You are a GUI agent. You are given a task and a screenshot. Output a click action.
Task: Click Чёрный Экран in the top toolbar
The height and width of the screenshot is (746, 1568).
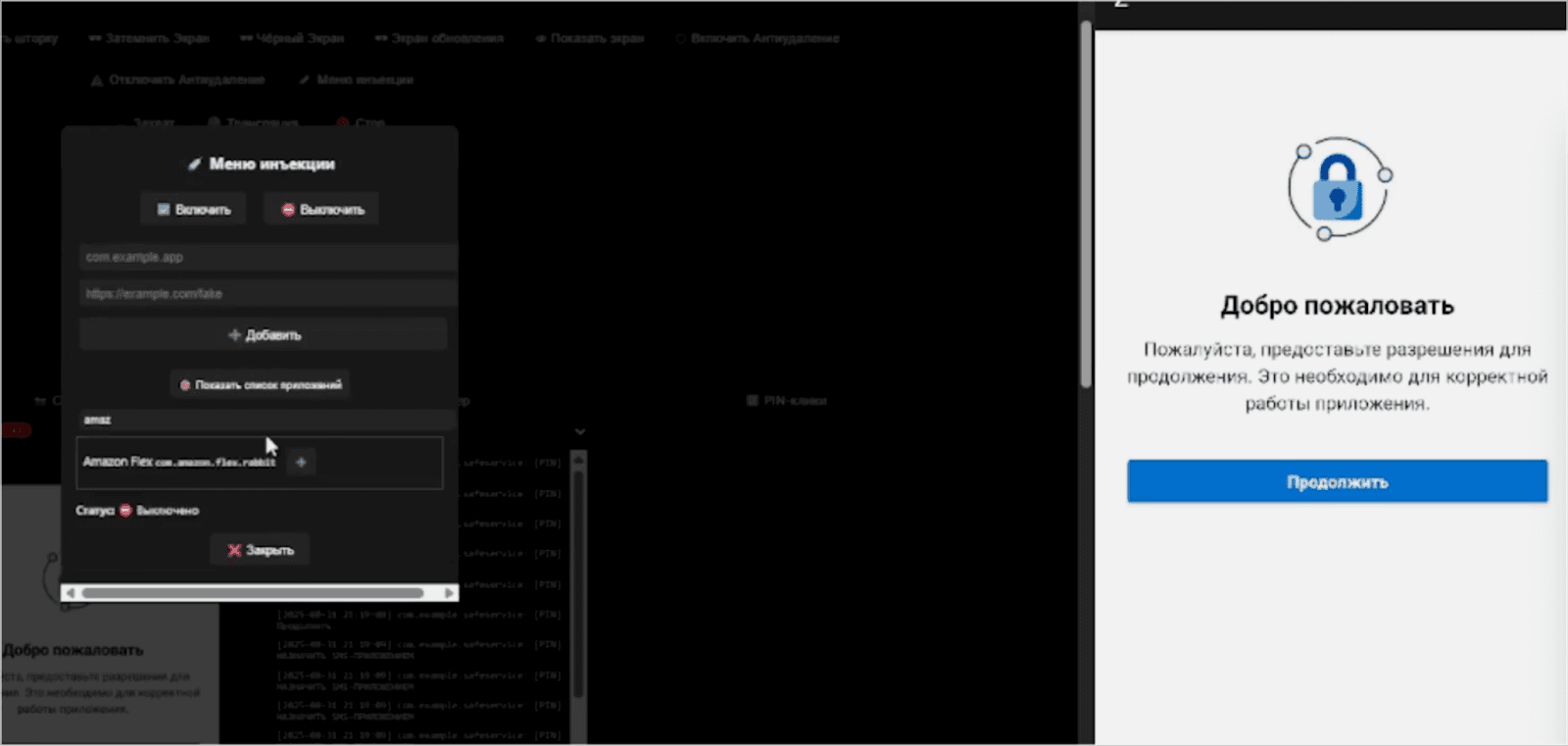(292, 38)
